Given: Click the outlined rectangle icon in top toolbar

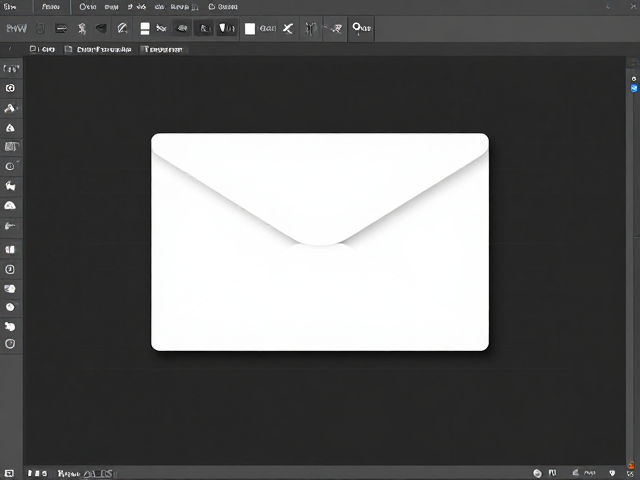Looking at the screenshot, I should (40, 28).
